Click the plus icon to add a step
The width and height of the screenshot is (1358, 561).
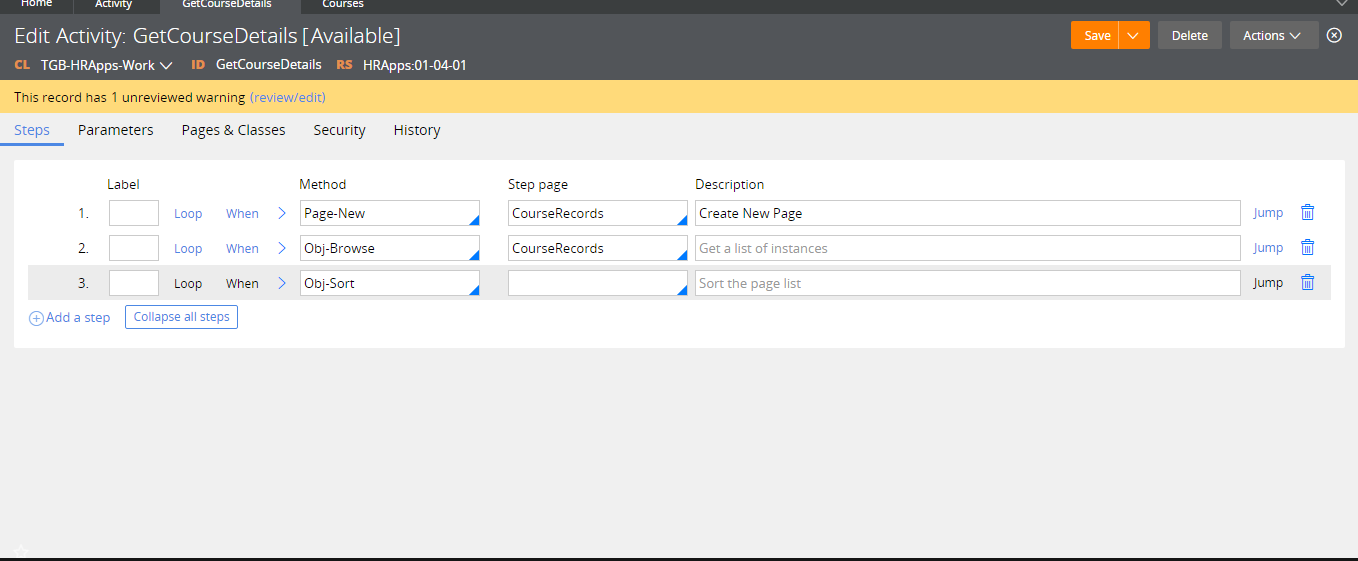[37, 318]
